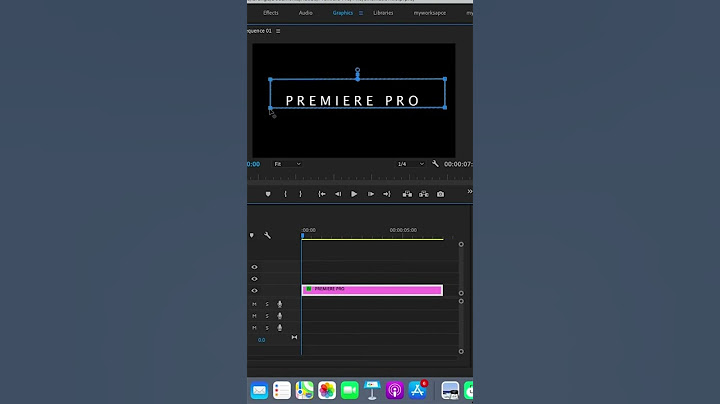Click the blue 0.0 master volume value
The height and width of the screenshot is (404, 720).
click(x=261, y=340)
